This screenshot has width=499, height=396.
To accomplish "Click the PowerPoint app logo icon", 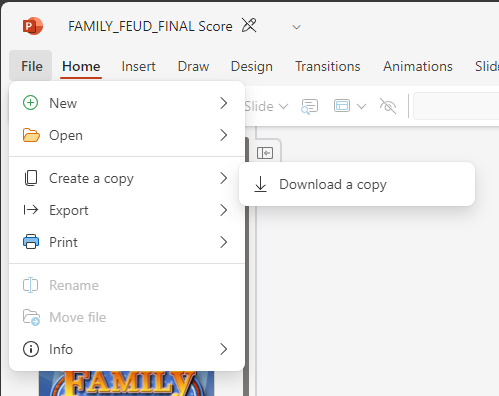I will [33, 26].
